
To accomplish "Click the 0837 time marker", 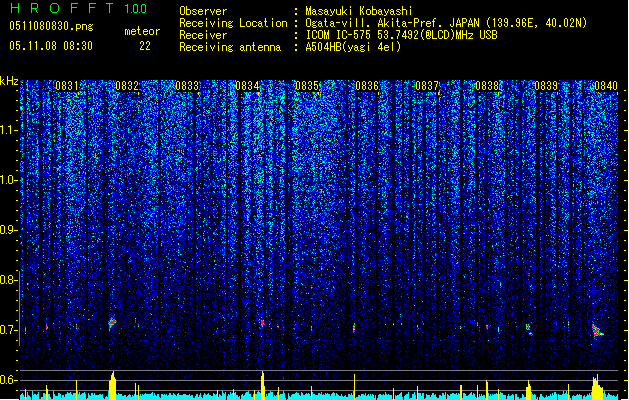I will click(x=427, y=86).
